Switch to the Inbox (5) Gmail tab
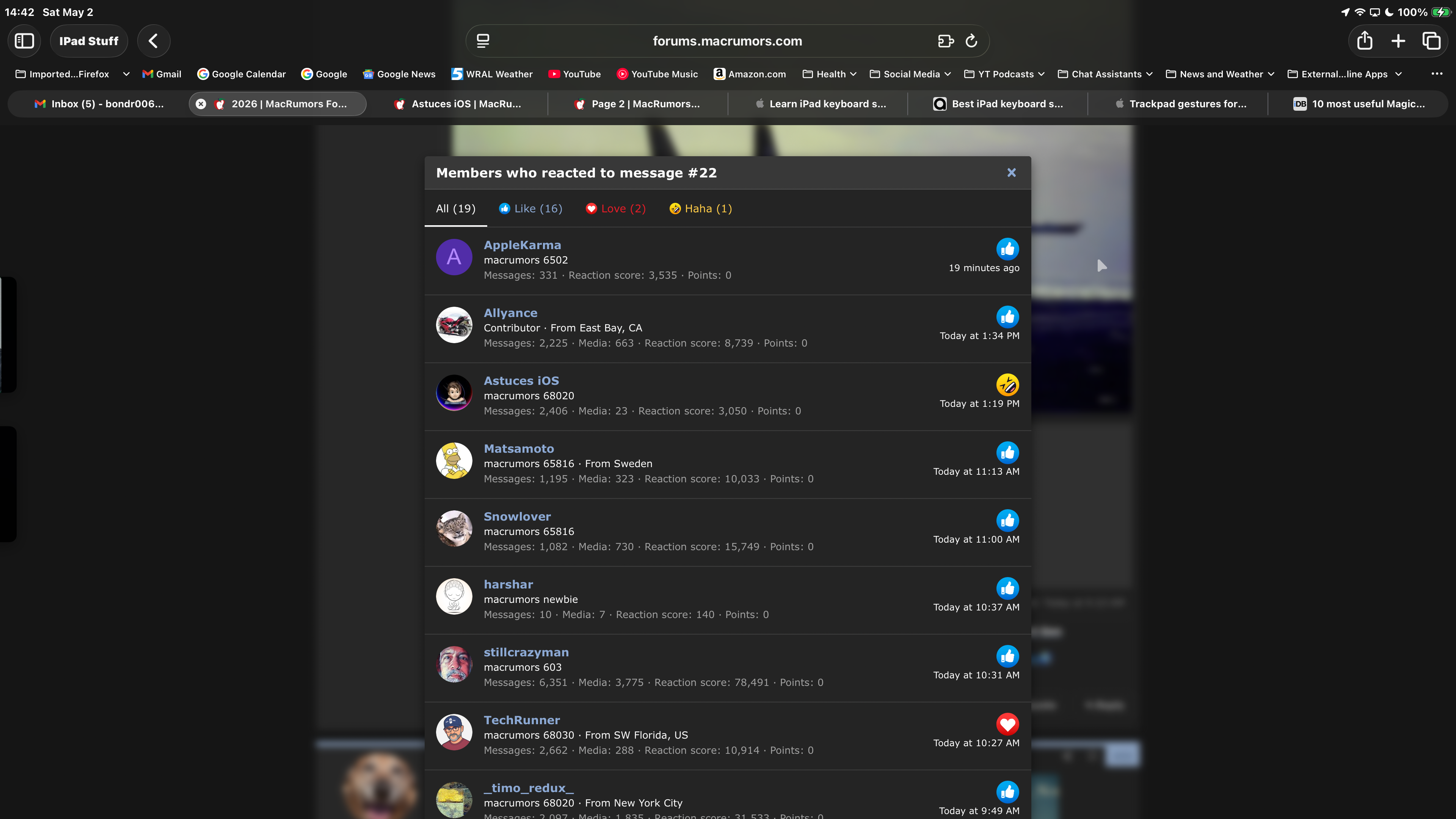Image resolution: width=1456 pixels, height=819 pixels. coord(99,104)
